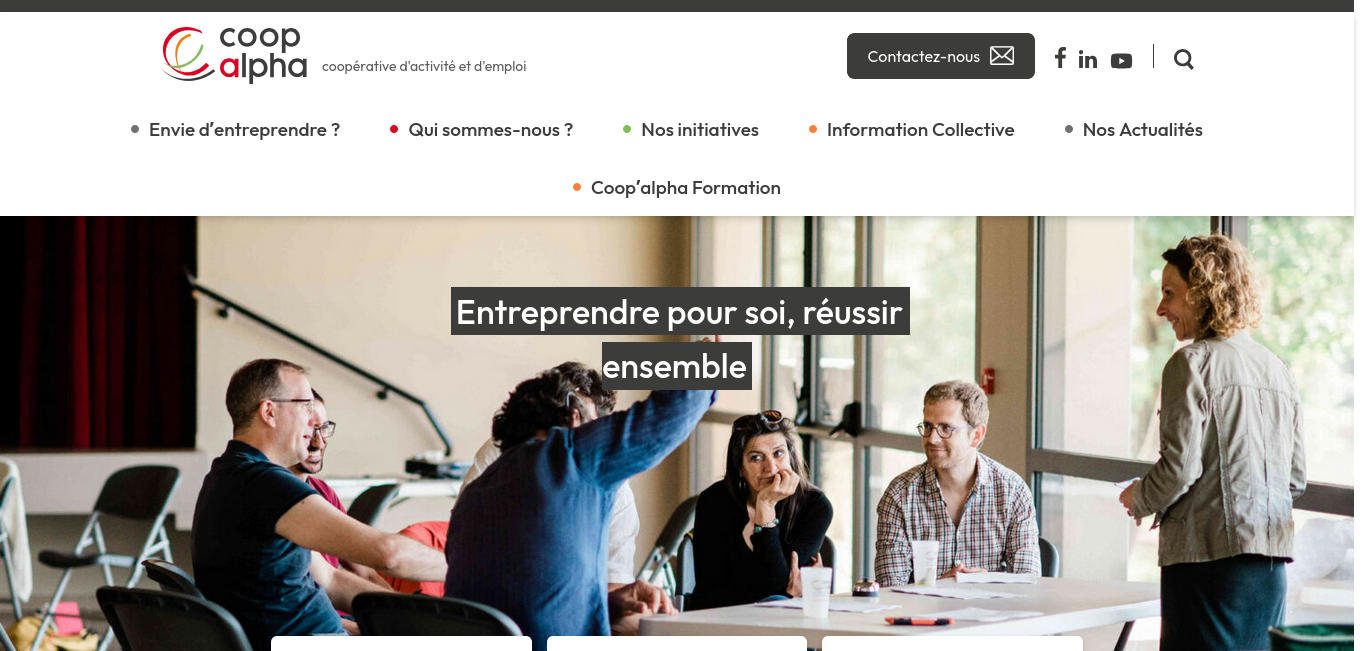Screen dimensions: 1366x651
Task: Open Nos Actualités menu item
Action: click(x=1142, y=130)
